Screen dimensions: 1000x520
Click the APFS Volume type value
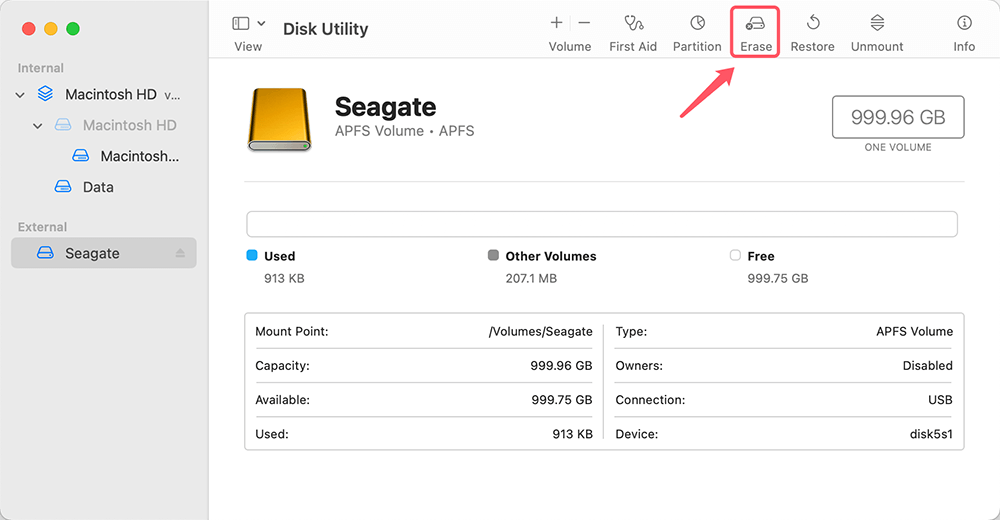click(x=915, y=332)
